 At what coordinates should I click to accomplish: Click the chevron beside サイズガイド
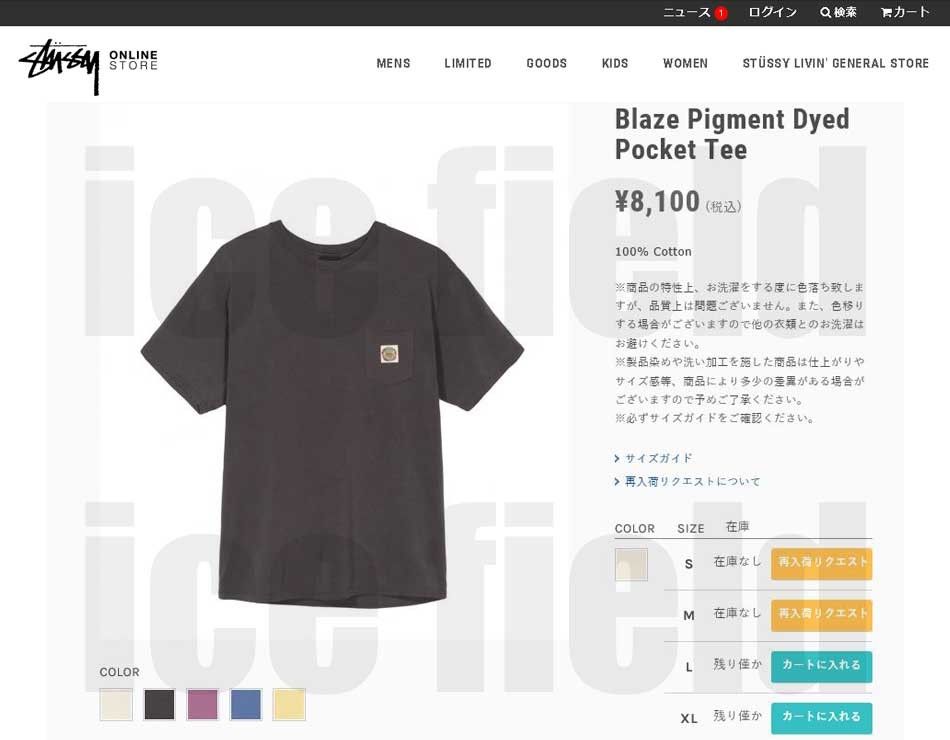617,459
